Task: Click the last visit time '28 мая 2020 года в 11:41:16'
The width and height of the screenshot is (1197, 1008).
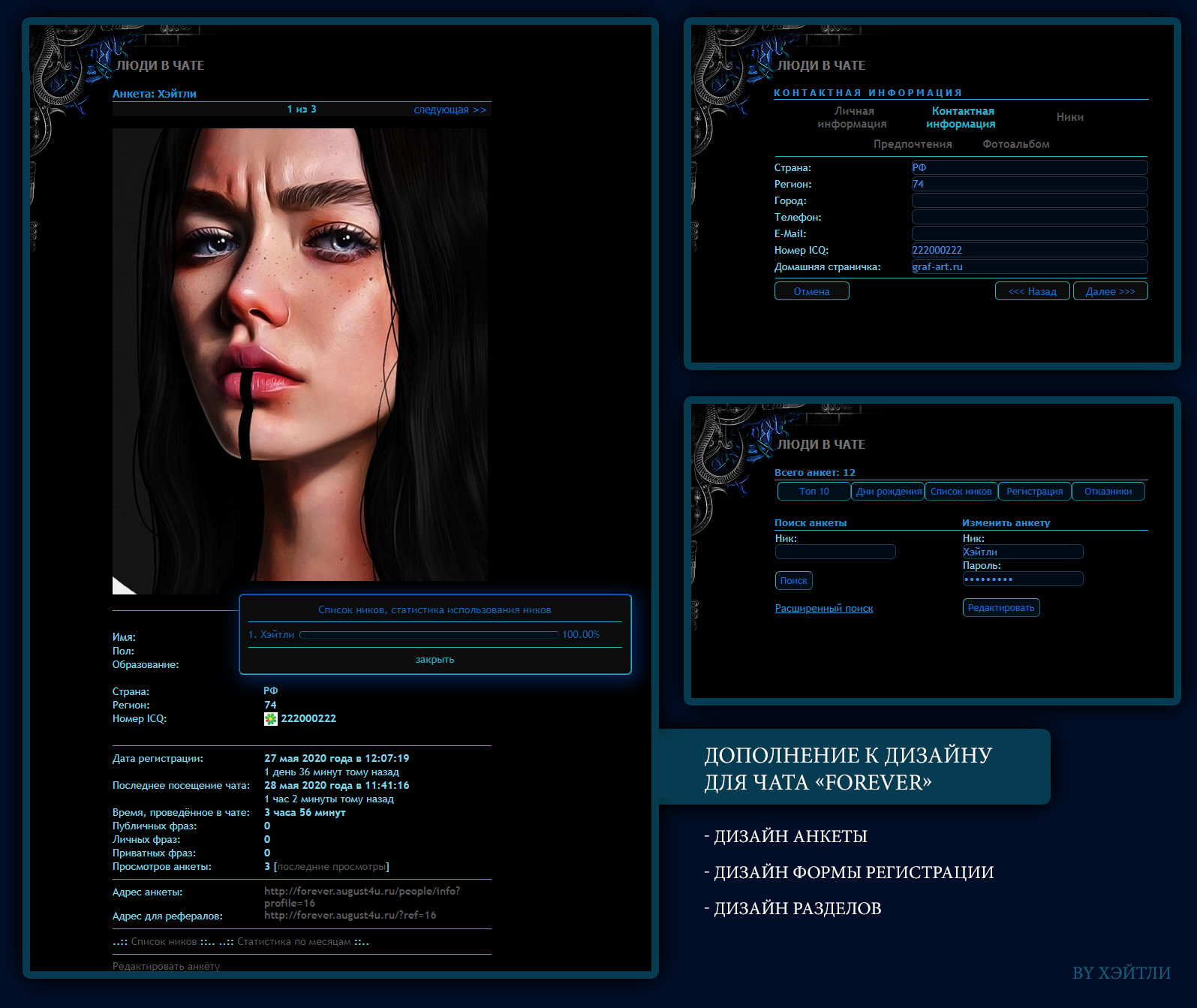Action: click(336, 786)
